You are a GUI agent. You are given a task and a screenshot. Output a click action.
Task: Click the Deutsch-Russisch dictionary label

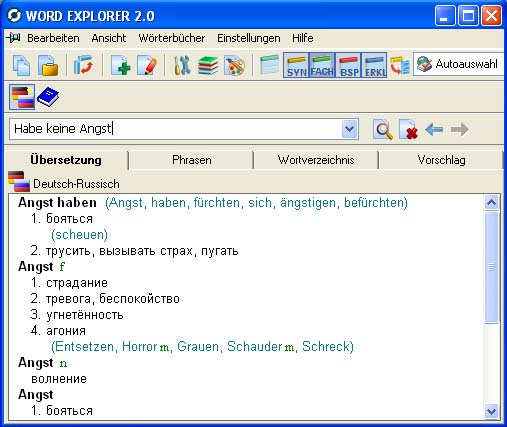pyautogui.click(x=76, y=184)
